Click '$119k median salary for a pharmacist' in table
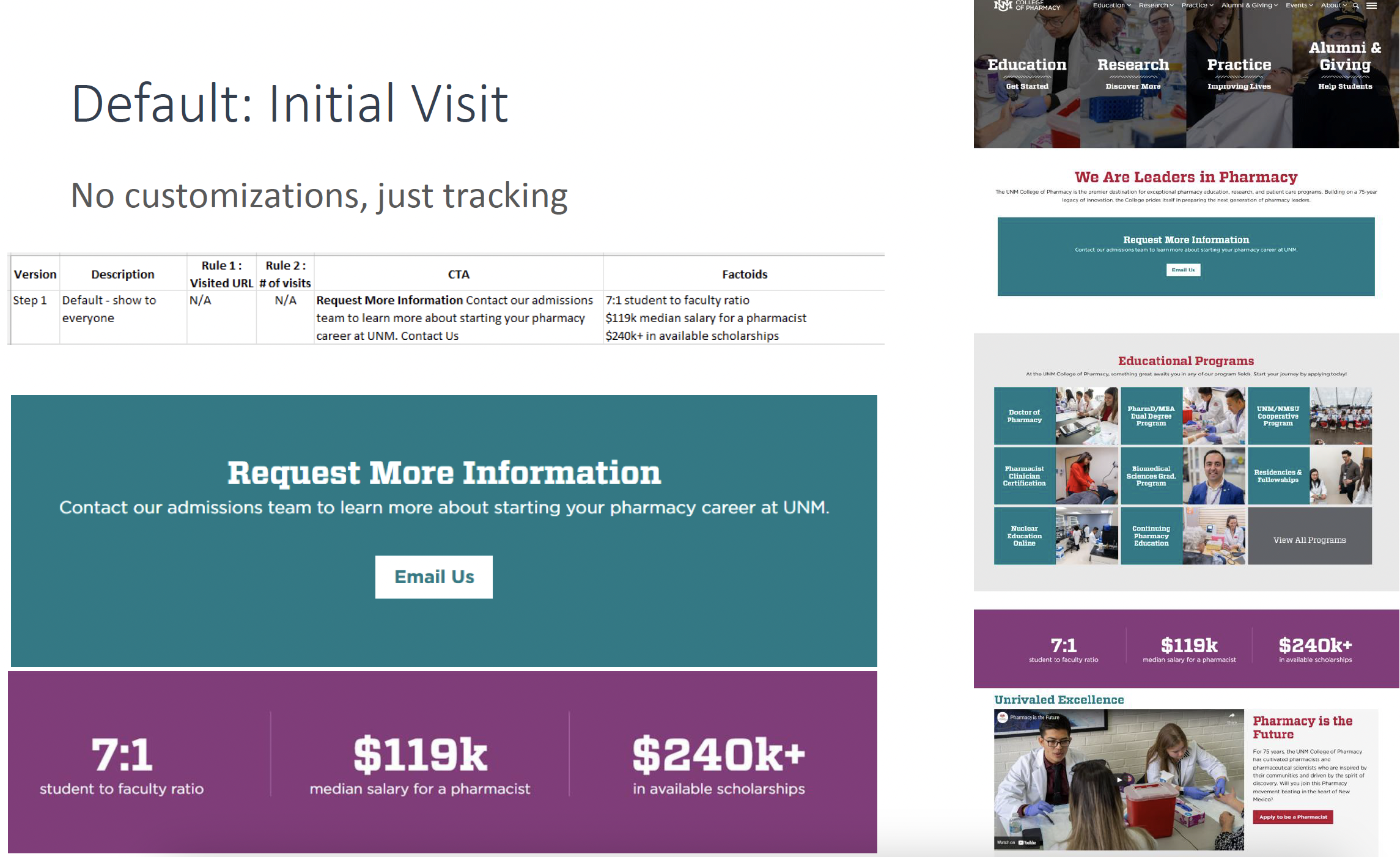The height and width of the screenshot is (857, 1400). coord(706,318)
